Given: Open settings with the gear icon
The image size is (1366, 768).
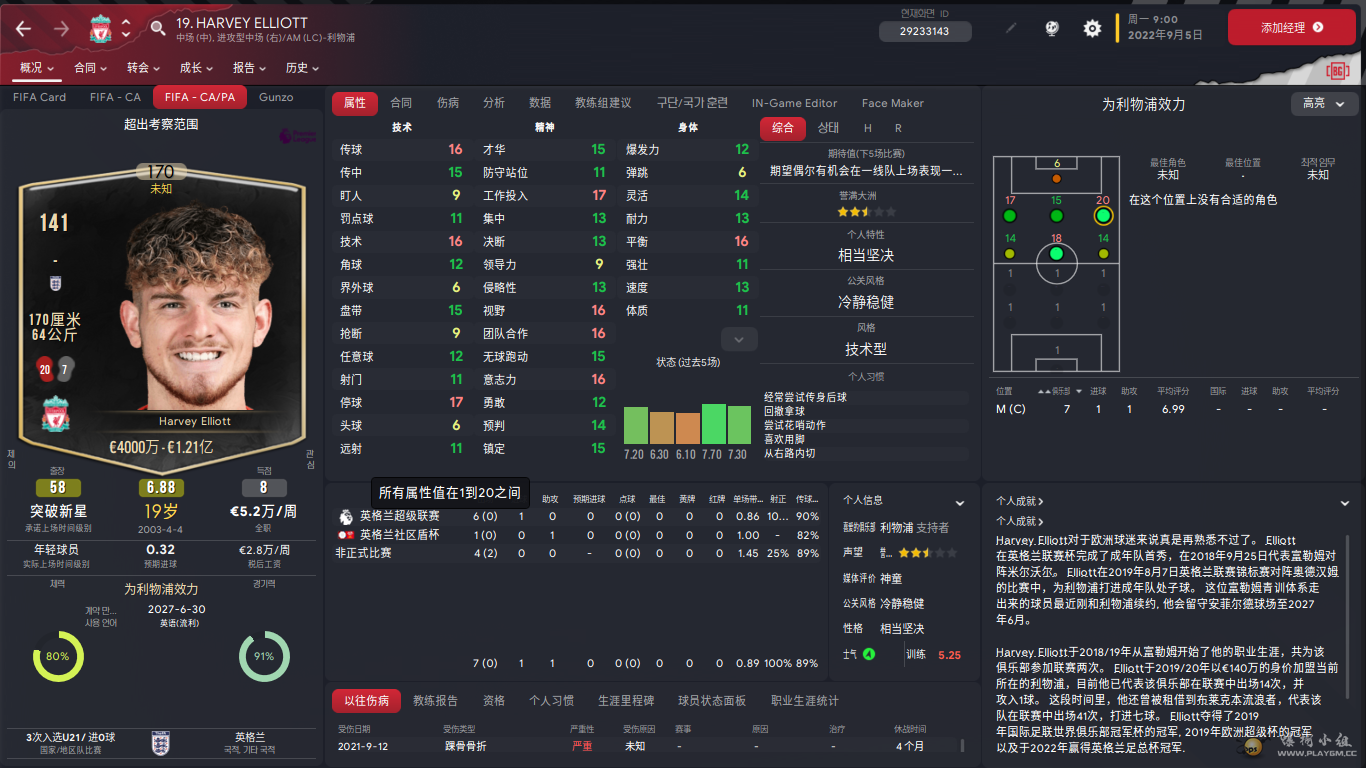Looking at the screenshot, I should [x=1092, y=28].
